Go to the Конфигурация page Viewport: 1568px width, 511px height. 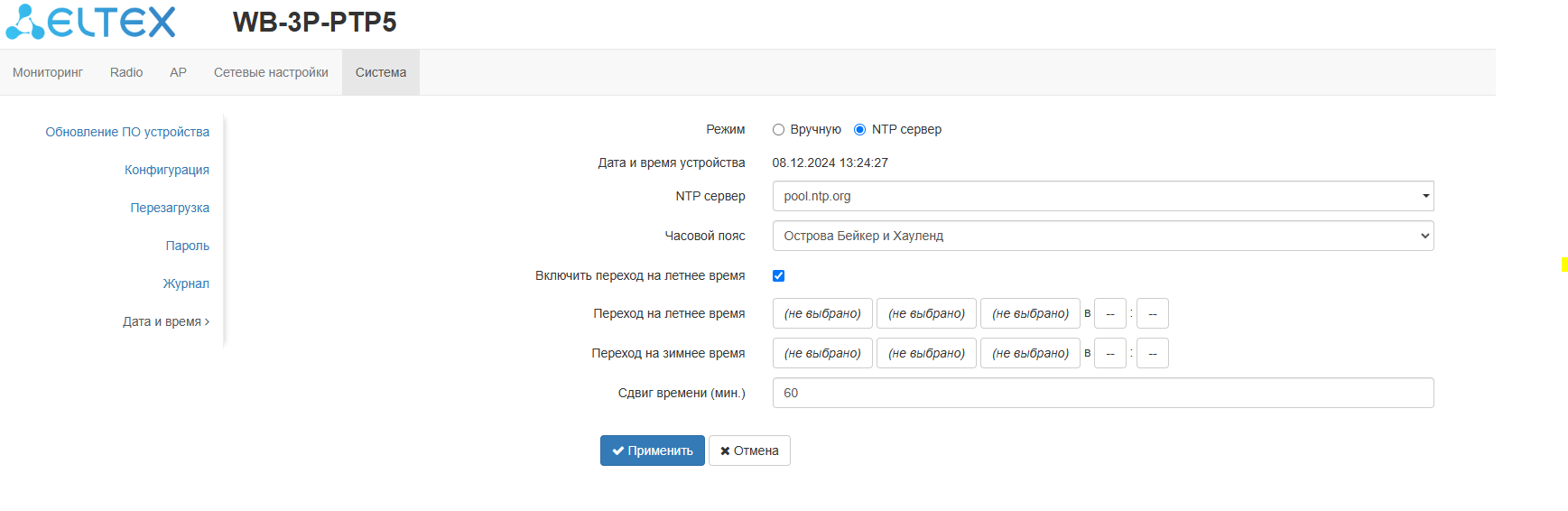(167, 170)
